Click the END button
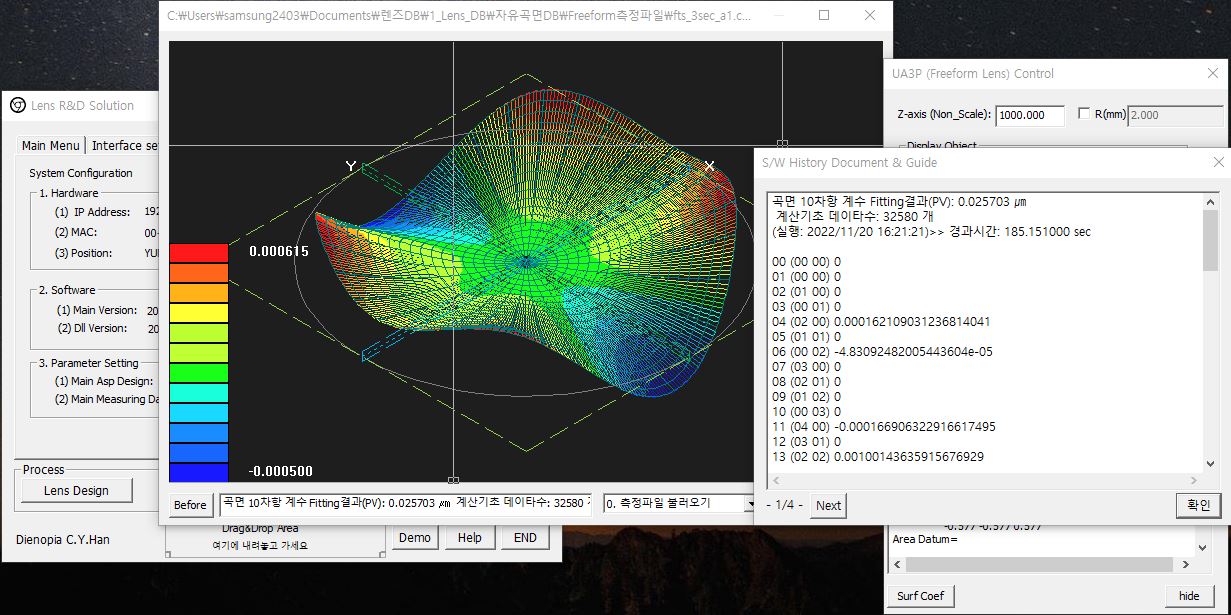The image size is (1231, 615). pyautogui.click(x=525, y=538)
